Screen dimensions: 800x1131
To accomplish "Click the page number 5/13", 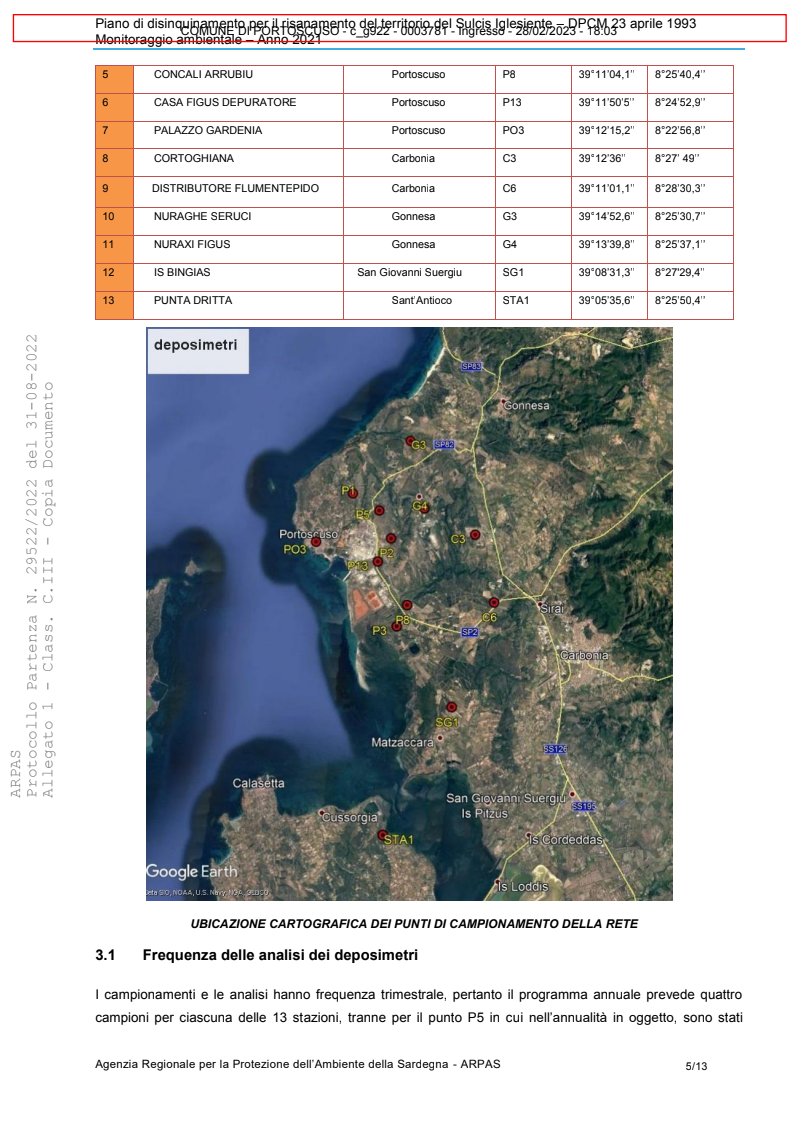I will click(696, 1066).
